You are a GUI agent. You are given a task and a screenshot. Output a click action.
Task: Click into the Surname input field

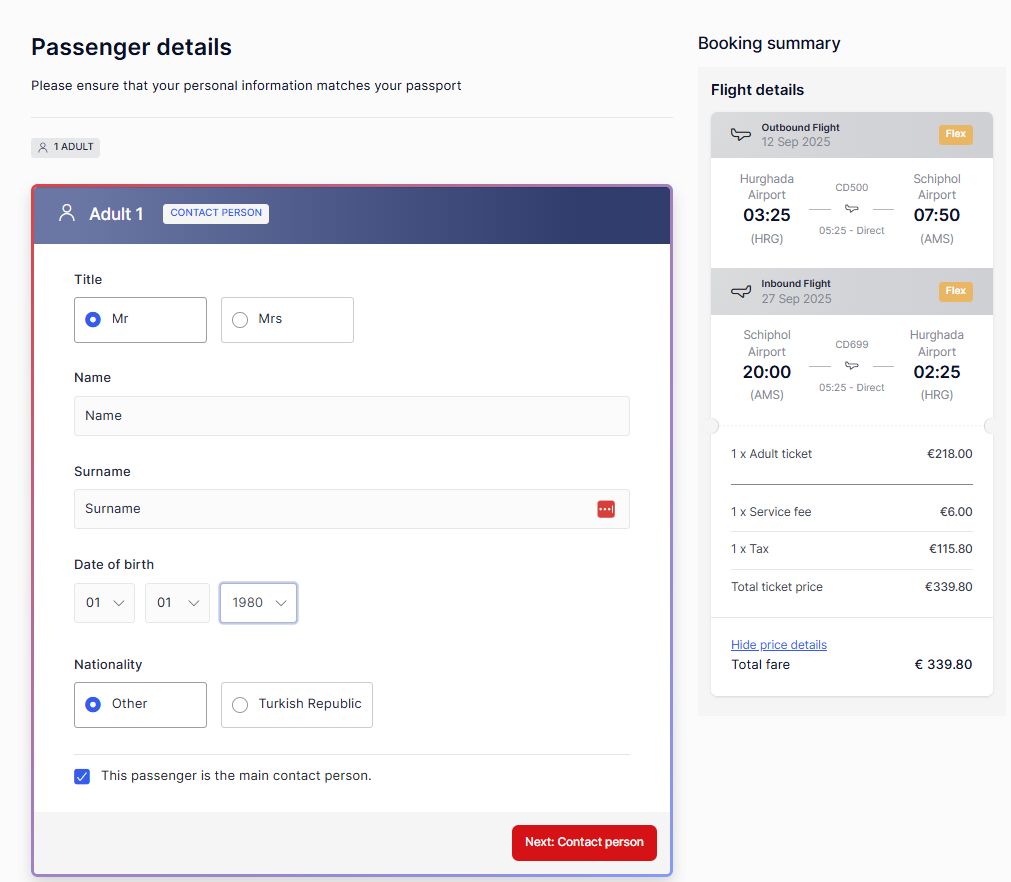[x=351, y=509]
